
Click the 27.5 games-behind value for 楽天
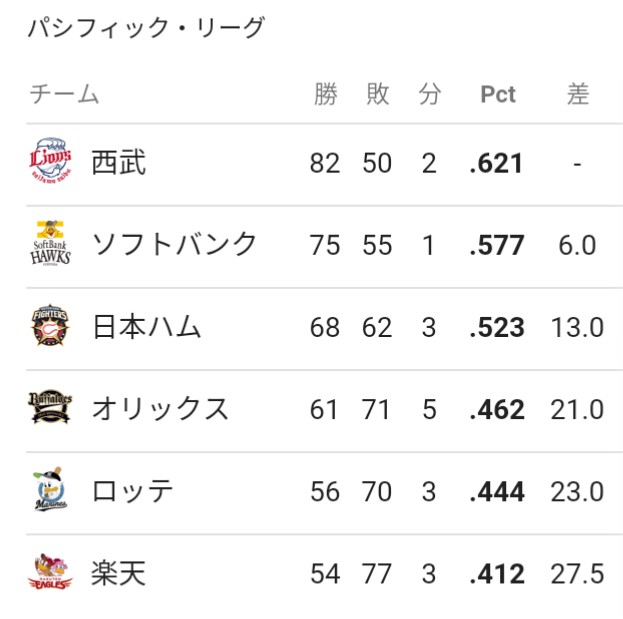(577, 574)
